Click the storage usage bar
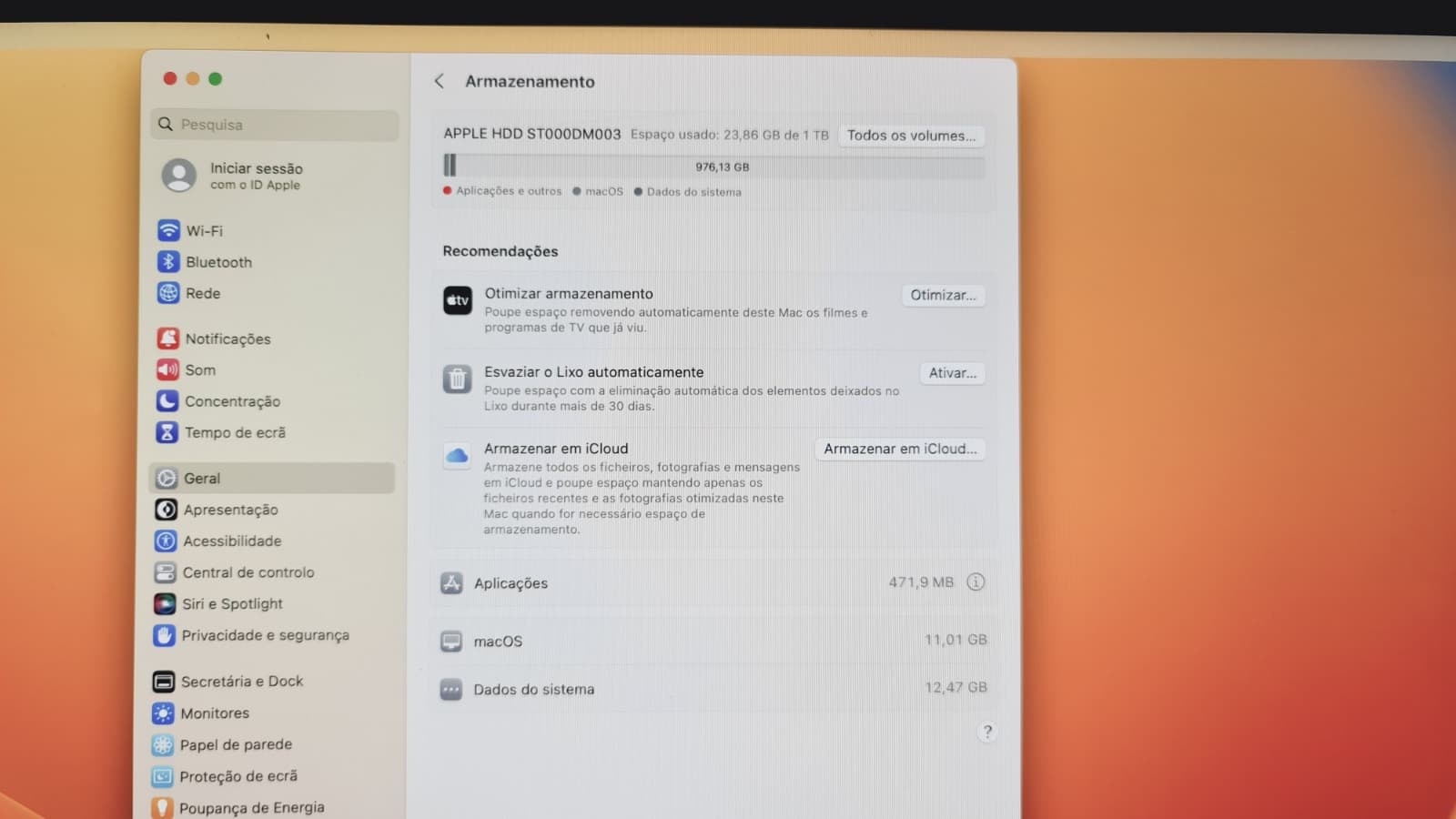Screen dimensions: 1456x819 pos(714,167)
